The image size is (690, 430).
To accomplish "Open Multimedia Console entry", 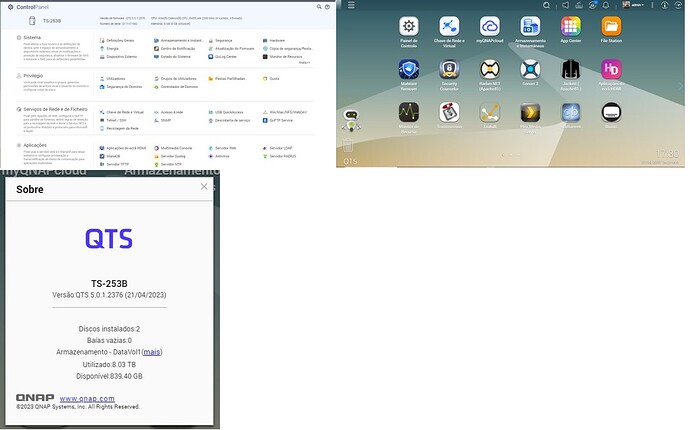I will point(173,148).
